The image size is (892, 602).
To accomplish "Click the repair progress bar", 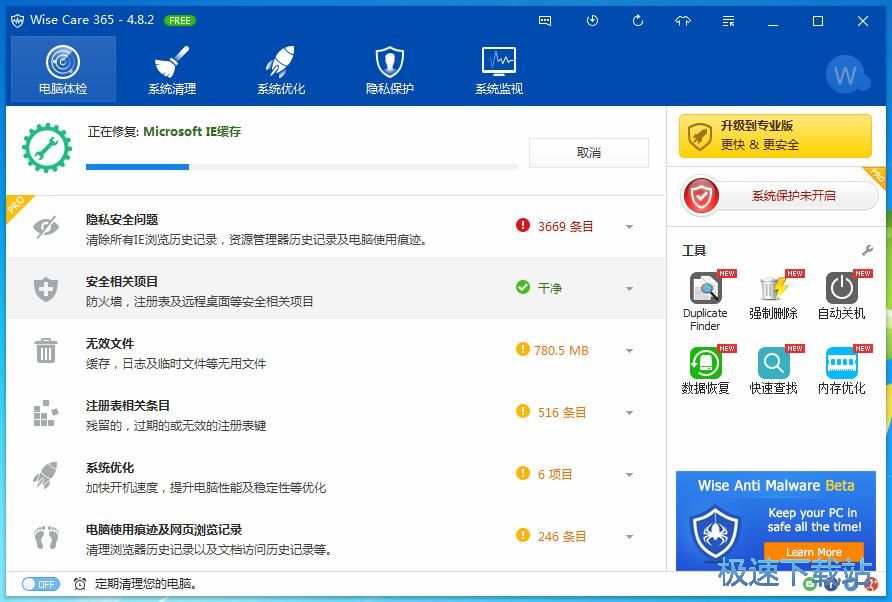I will tap(302, 167).
